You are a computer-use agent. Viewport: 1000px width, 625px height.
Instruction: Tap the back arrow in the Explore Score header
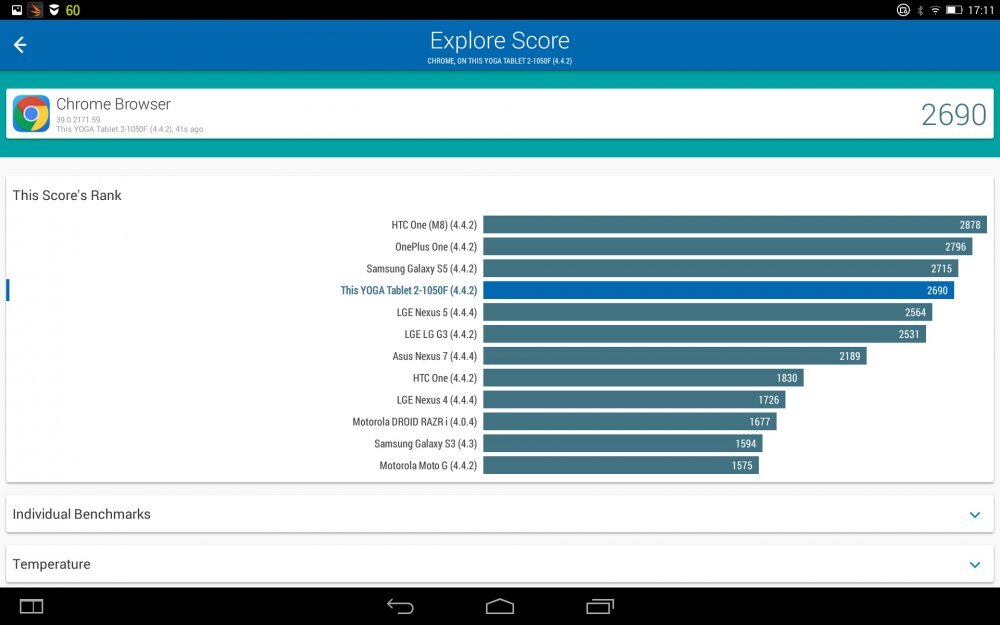[x=19, y=44]
